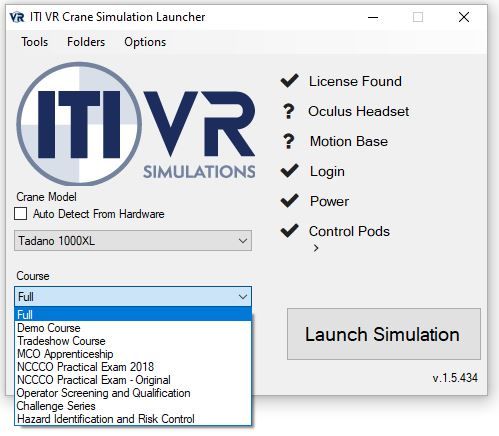The image size is (499, 436).
Task: Minimize the launcher window
Action: pyautogui.click(x=373, y=17)
